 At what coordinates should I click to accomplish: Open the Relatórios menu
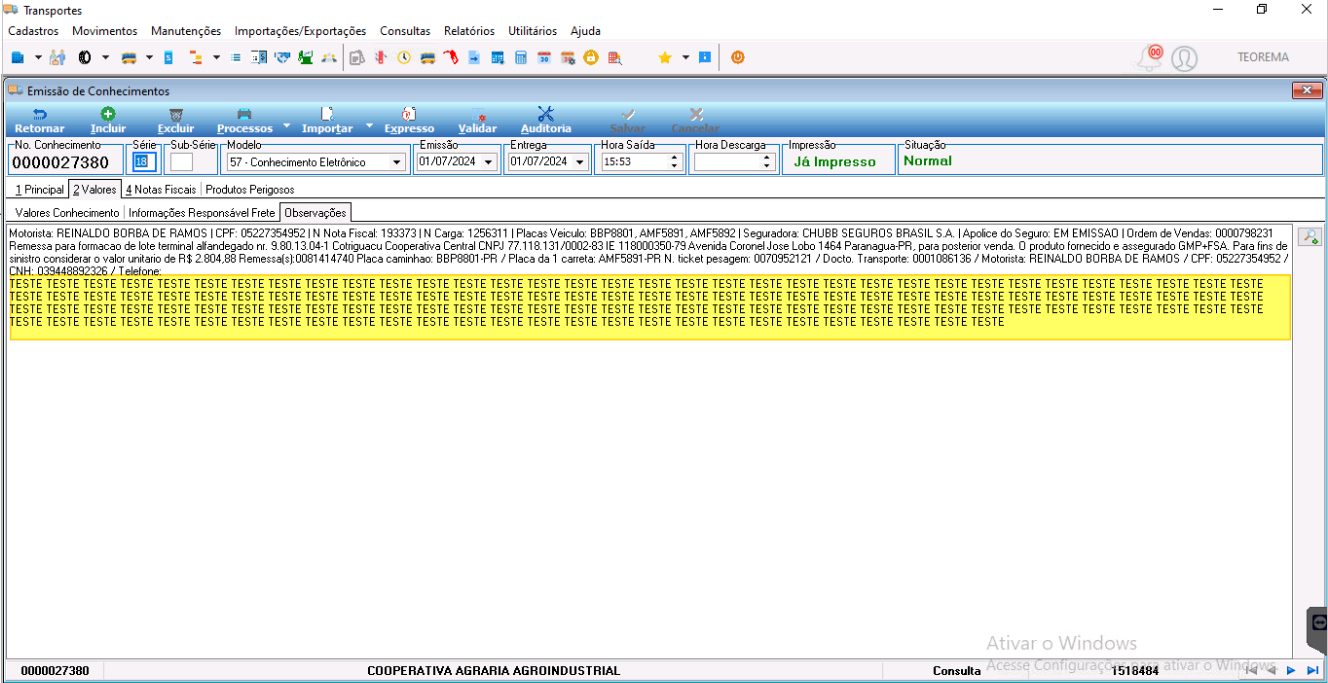(x=469, y=31)
